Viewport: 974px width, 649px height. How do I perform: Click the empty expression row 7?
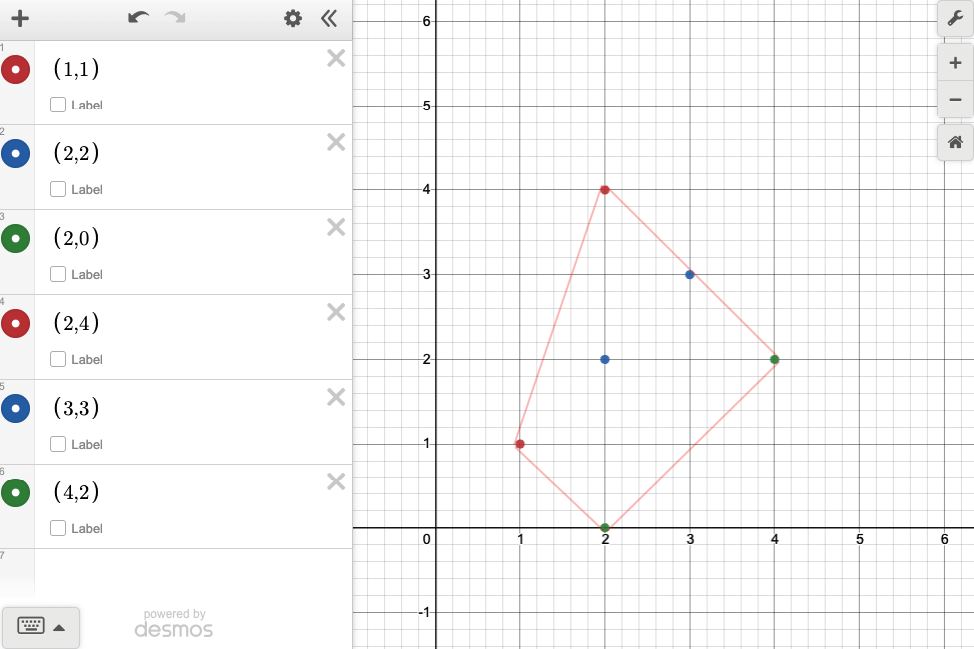[190, 570]
